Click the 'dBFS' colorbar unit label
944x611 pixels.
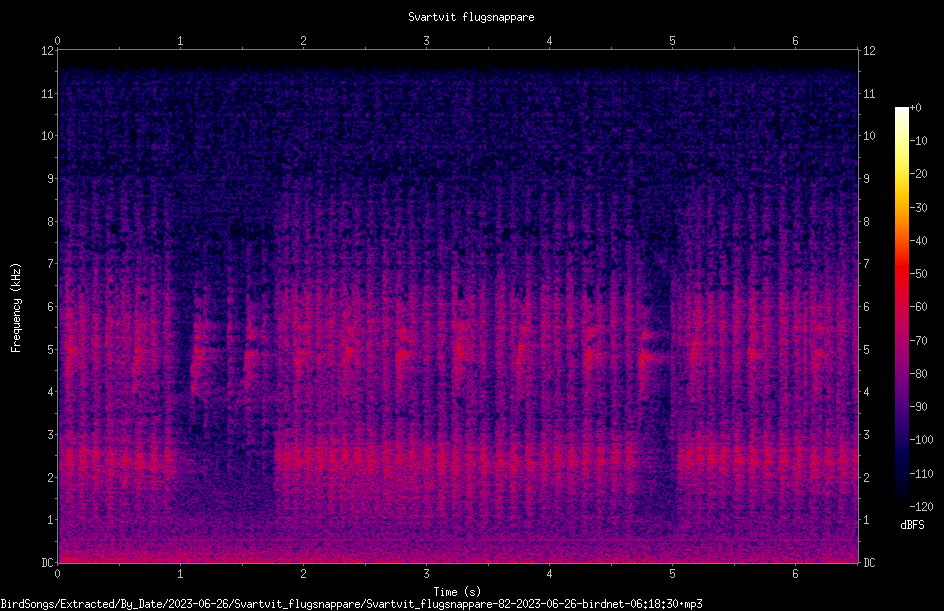(912, 525)
